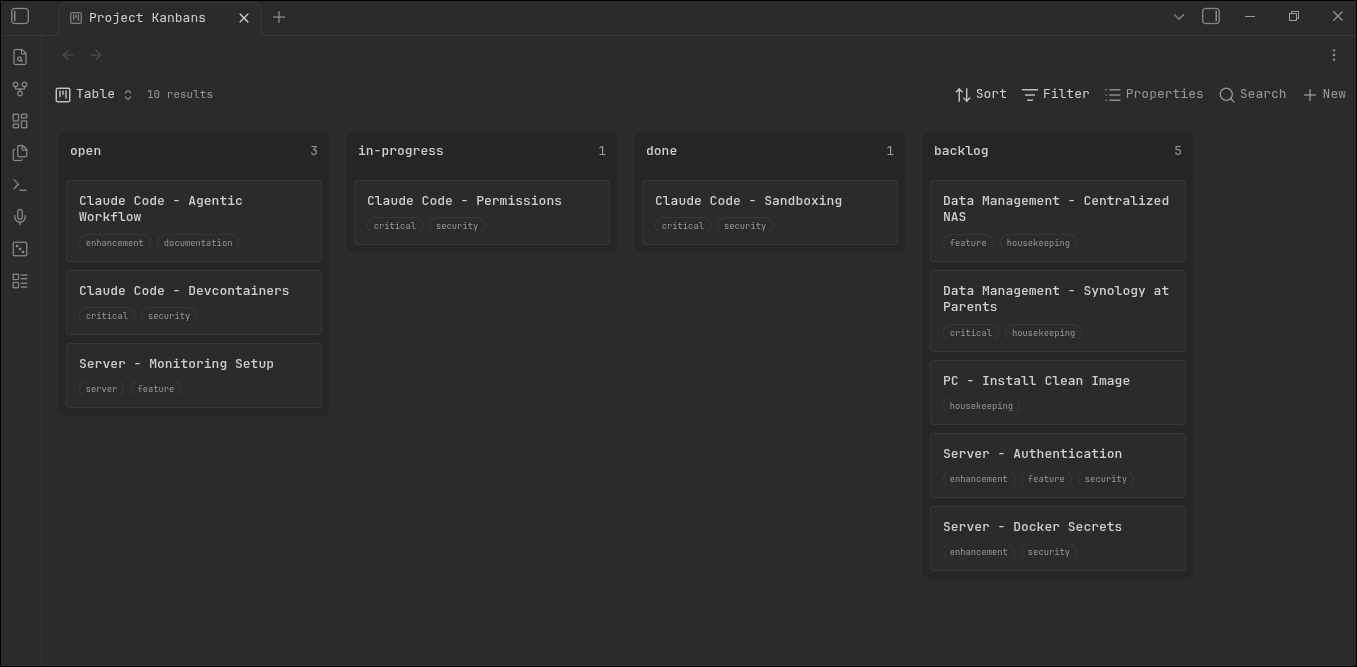Open the Properties settings
This screenshot has height=667, width=1357.
click(1154, 94)
